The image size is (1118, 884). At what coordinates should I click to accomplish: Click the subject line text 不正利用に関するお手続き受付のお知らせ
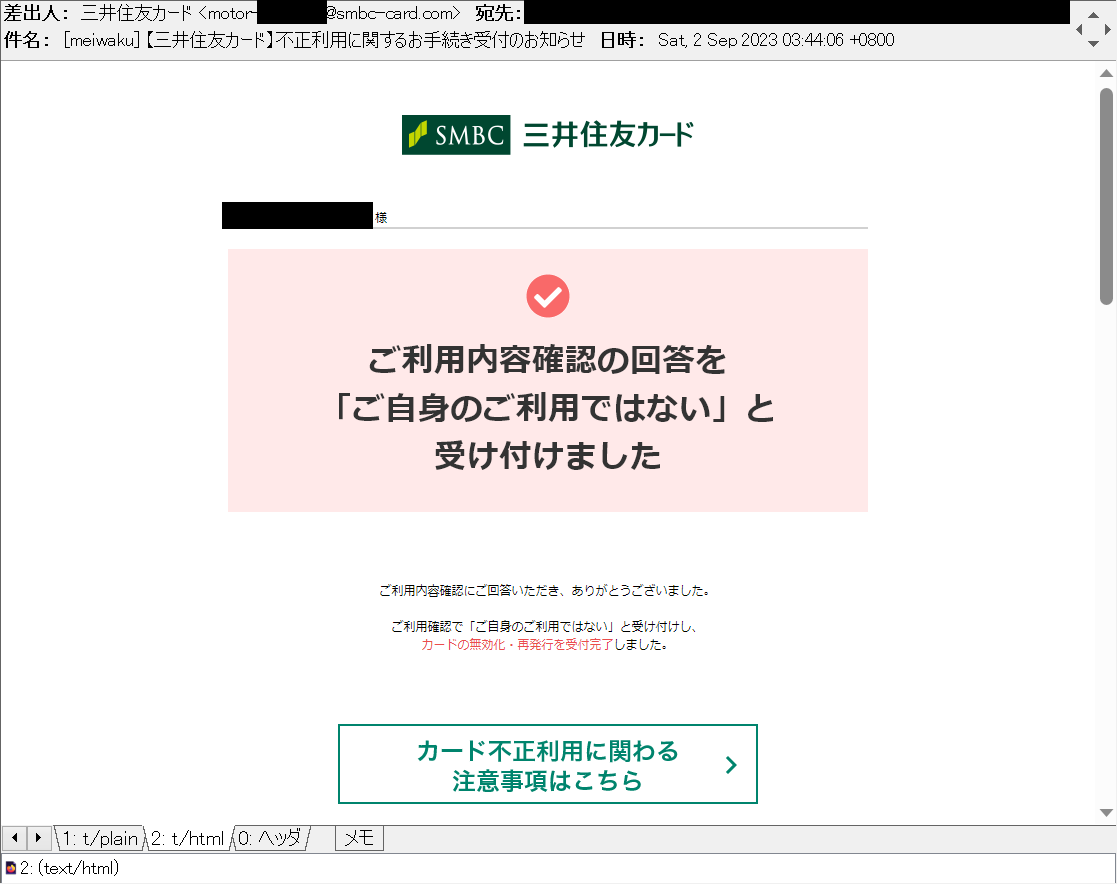(430, 40)
